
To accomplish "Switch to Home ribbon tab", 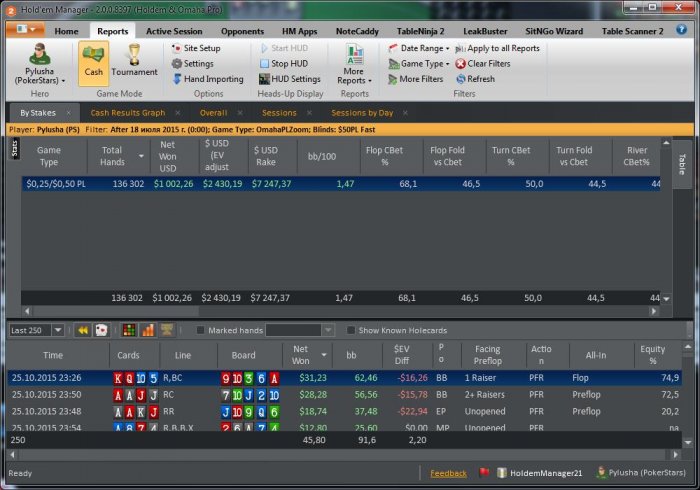I will [66, 31].
